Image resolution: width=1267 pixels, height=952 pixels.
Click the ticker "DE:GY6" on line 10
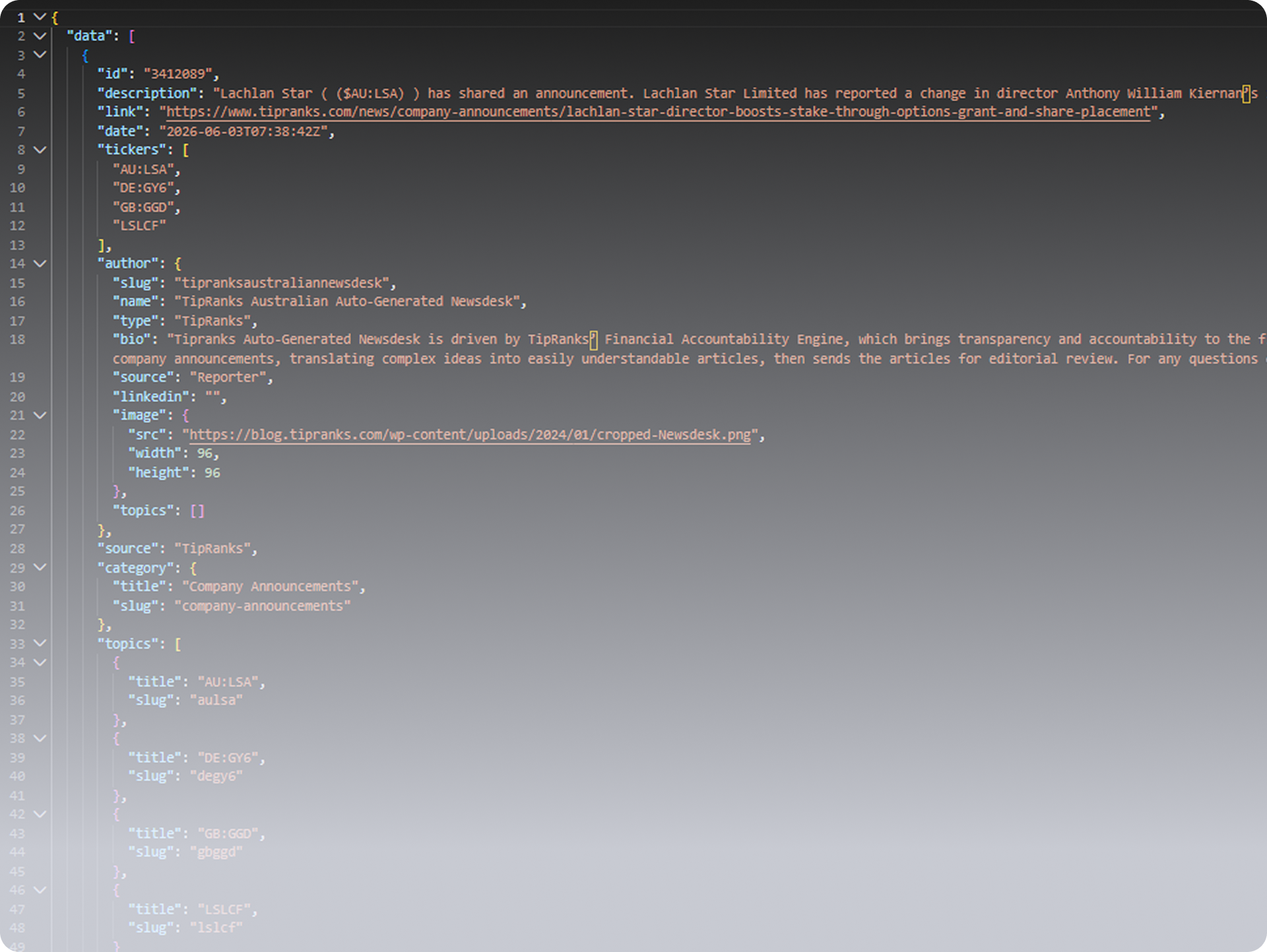[143, 188]
